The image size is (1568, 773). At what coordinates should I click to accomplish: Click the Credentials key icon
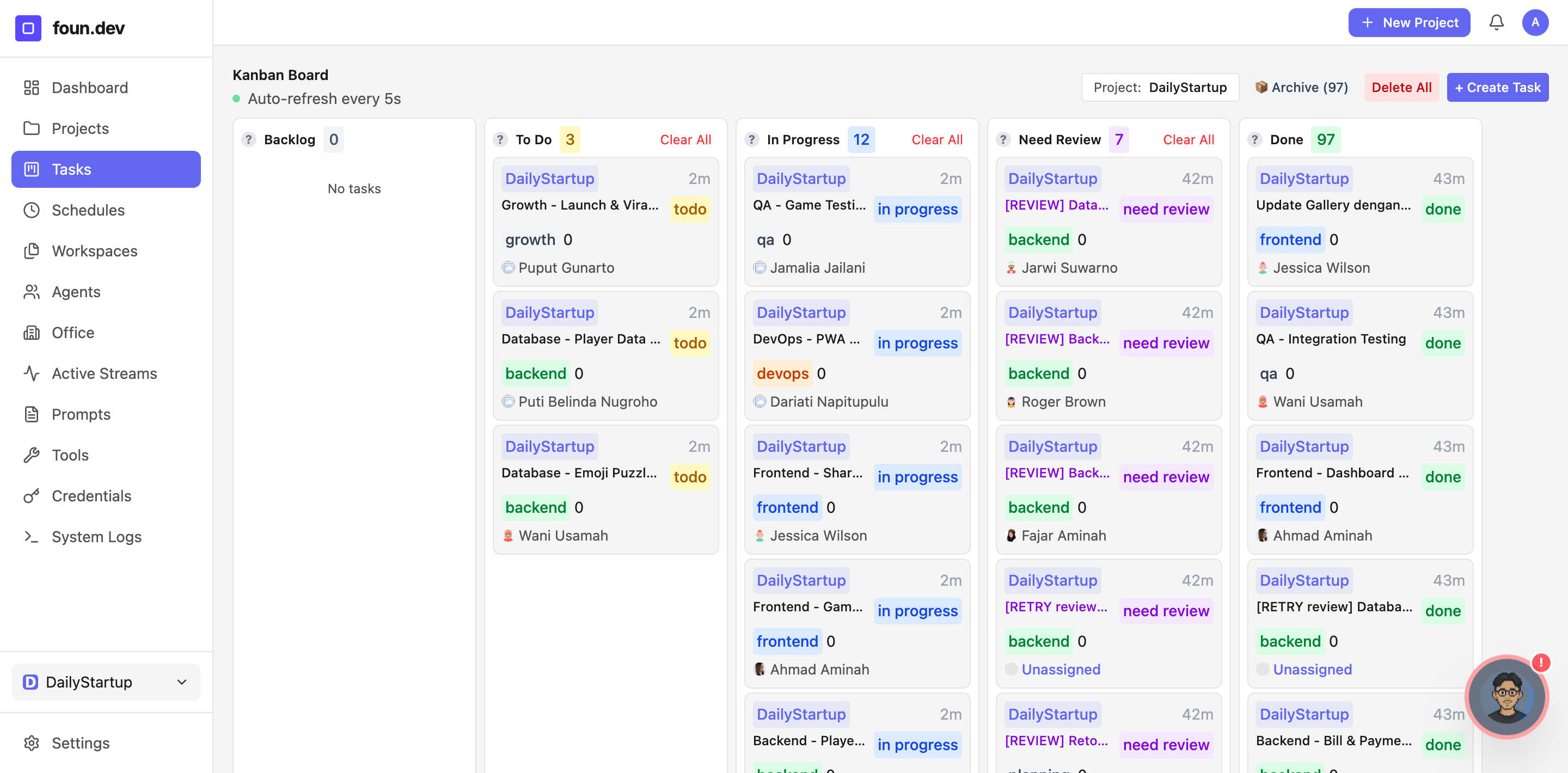click(32, 495)
